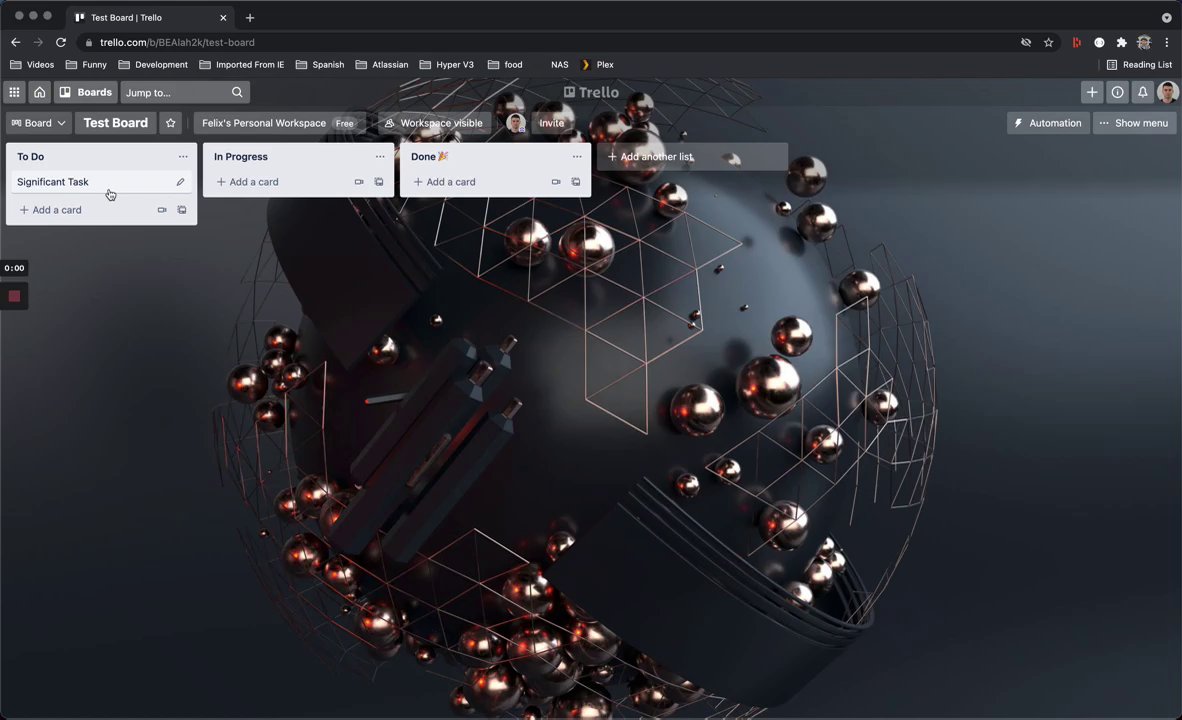The width and height of the screenshot is (1182, 720).
Task: Open Felix's Personal Workspace
Action: click(264, 123)
